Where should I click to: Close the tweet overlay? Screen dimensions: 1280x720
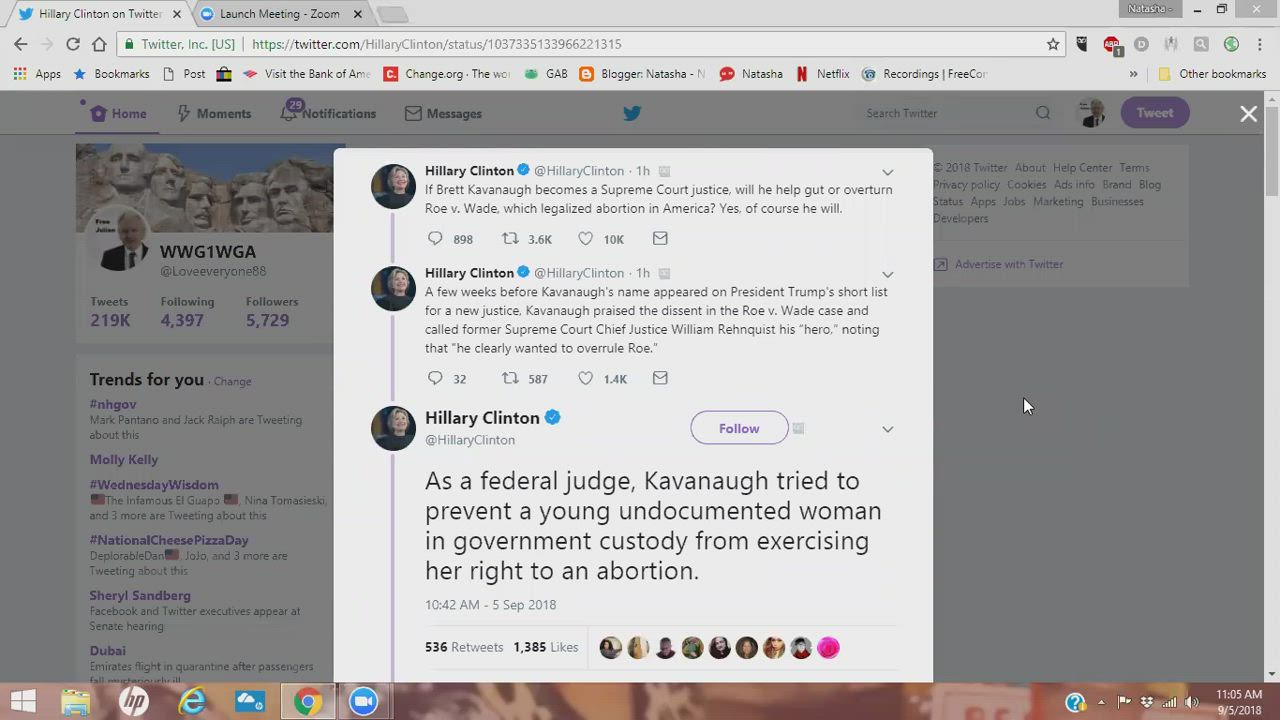(1249, 114)
